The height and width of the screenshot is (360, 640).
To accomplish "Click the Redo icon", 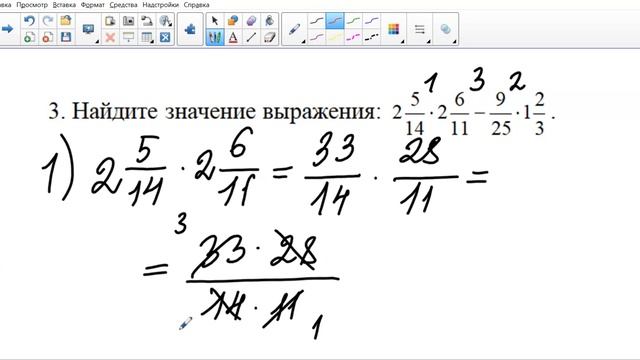I will pyautogui.click(x=48, y=20).
